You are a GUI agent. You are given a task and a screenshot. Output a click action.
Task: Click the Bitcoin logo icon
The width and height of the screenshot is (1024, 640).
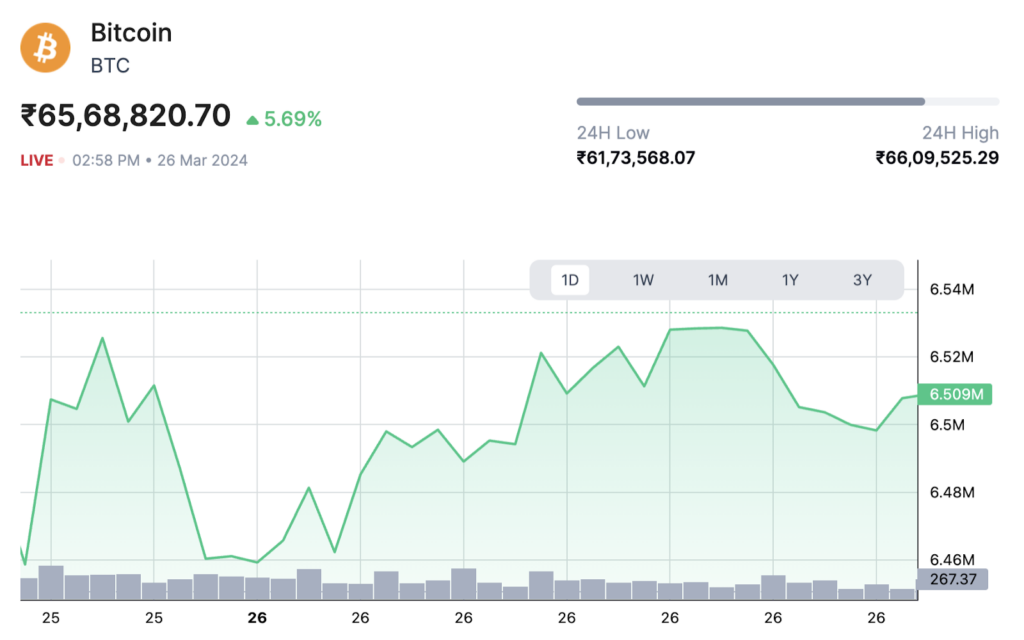tap(46, 46)
